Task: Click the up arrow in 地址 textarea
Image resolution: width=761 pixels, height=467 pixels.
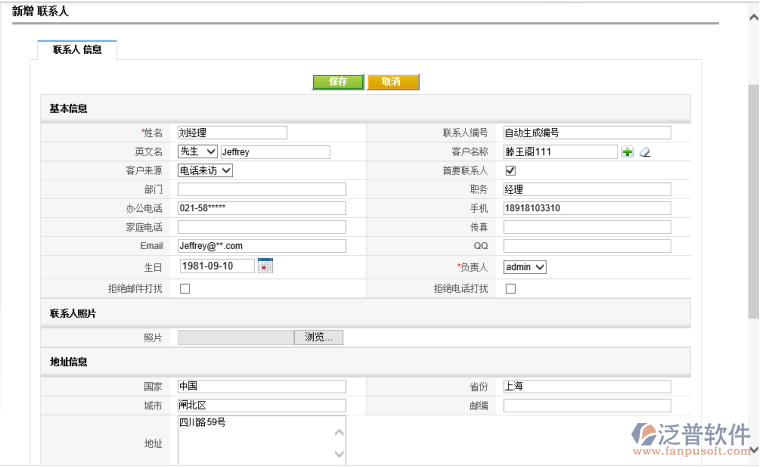Action: click(x=338, y=432)
